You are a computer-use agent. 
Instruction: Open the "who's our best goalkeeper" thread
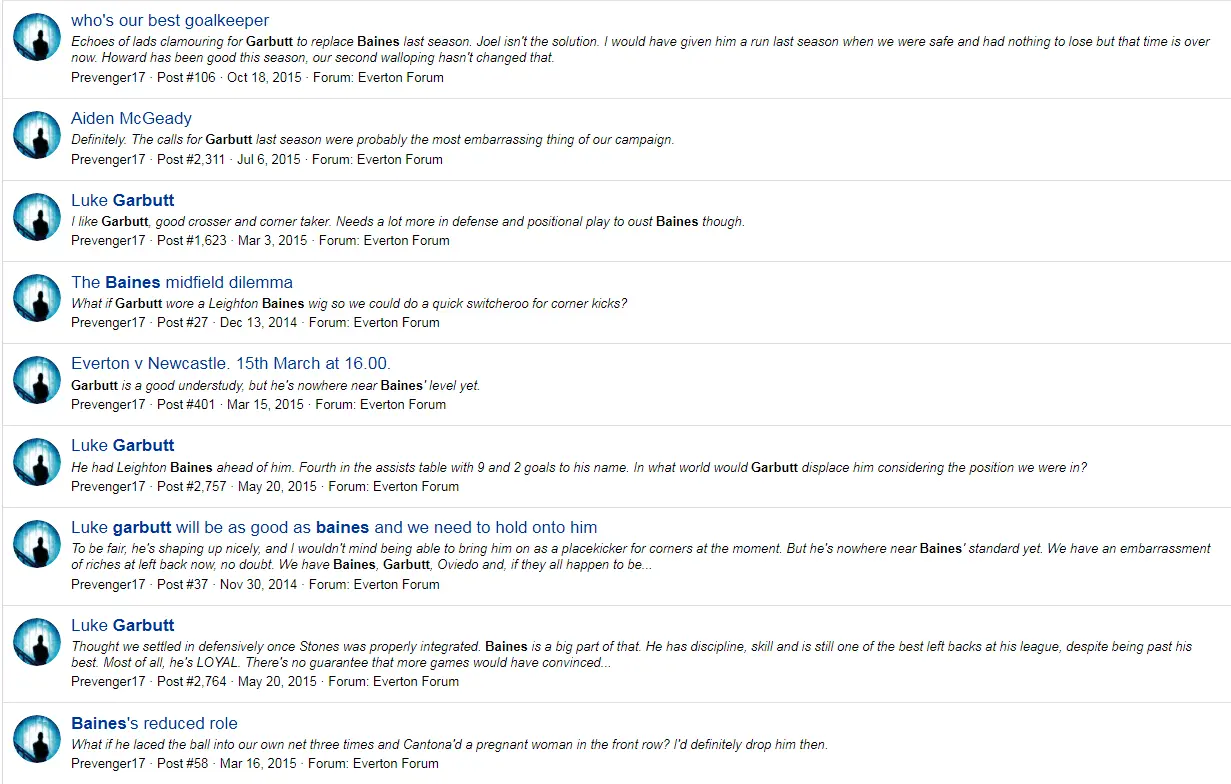tap(170, 20)
